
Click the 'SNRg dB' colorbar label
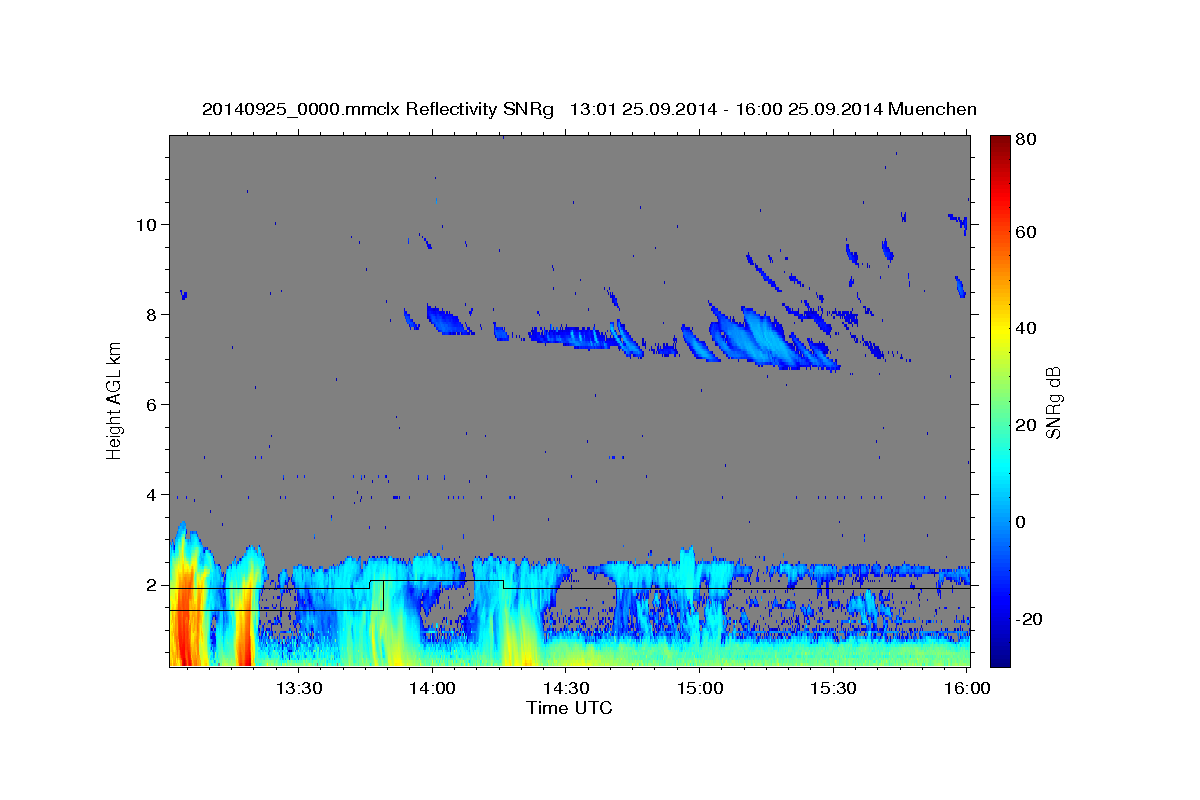pyautogui.click(x=1053, y=401)
